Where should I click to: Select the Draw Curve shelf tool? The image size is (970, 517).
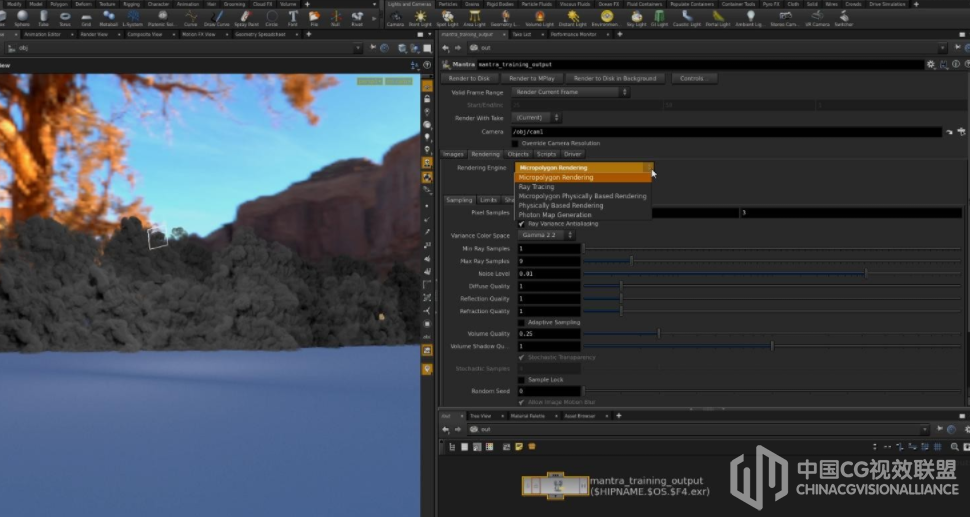pos(217,18)
